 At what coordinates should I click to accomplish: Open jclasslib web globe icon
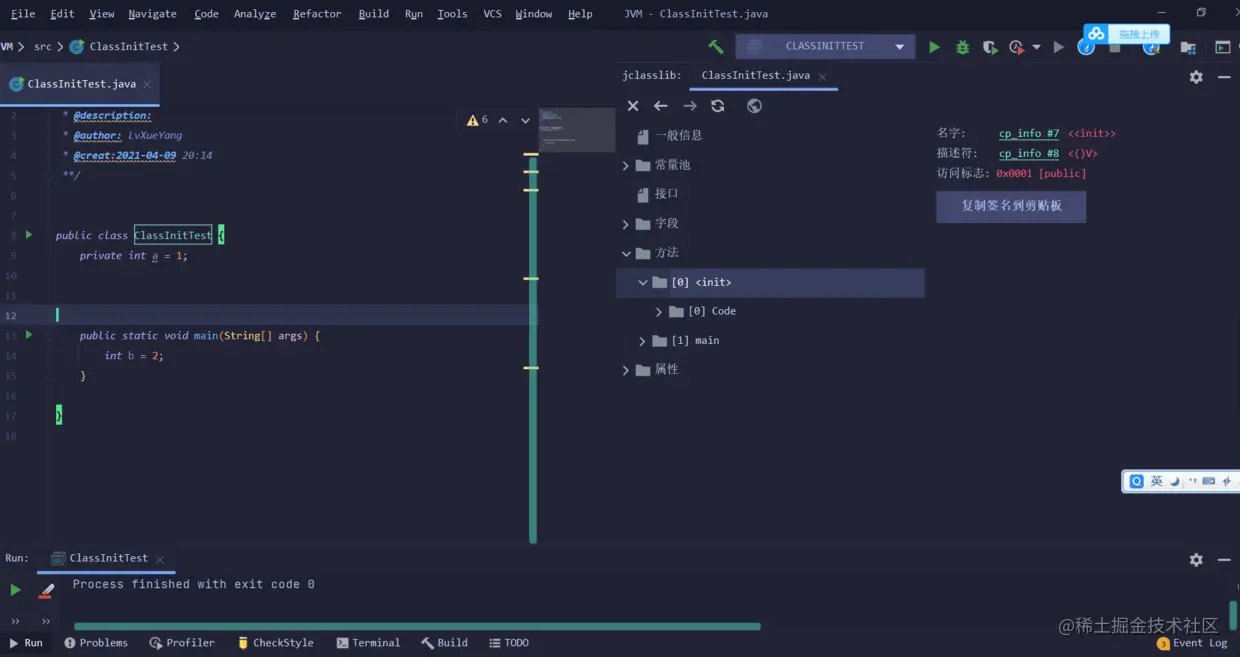tap(754, 106)
